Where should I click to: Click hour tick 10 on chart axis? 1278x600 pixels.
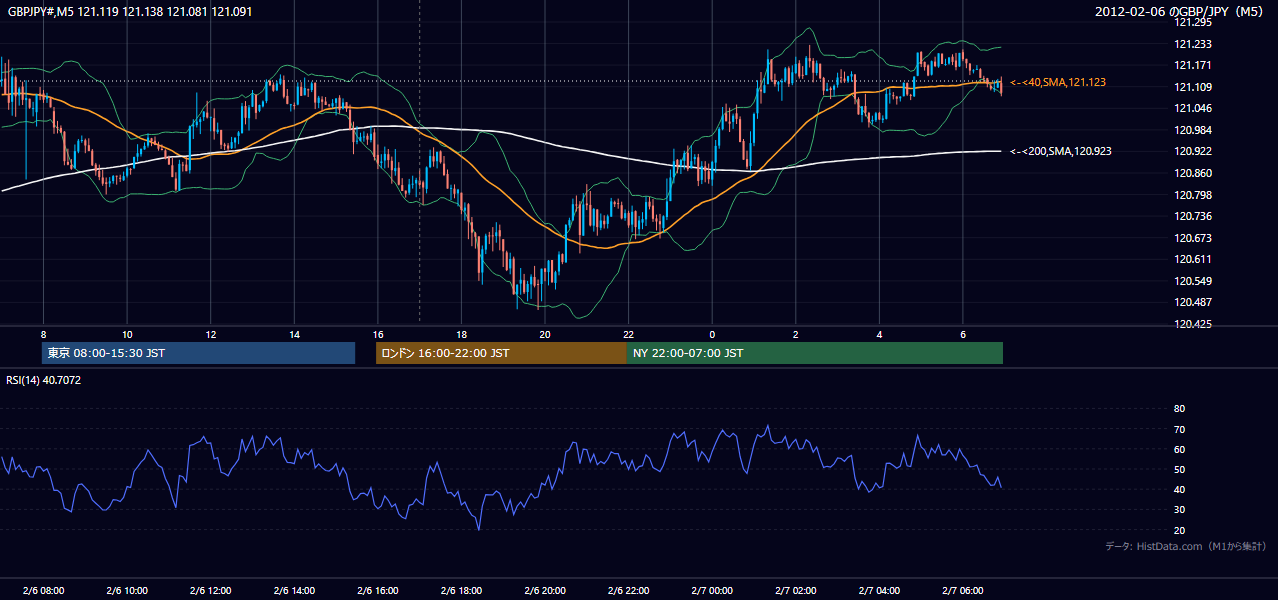pyautogui.click(x=127, y=334)
